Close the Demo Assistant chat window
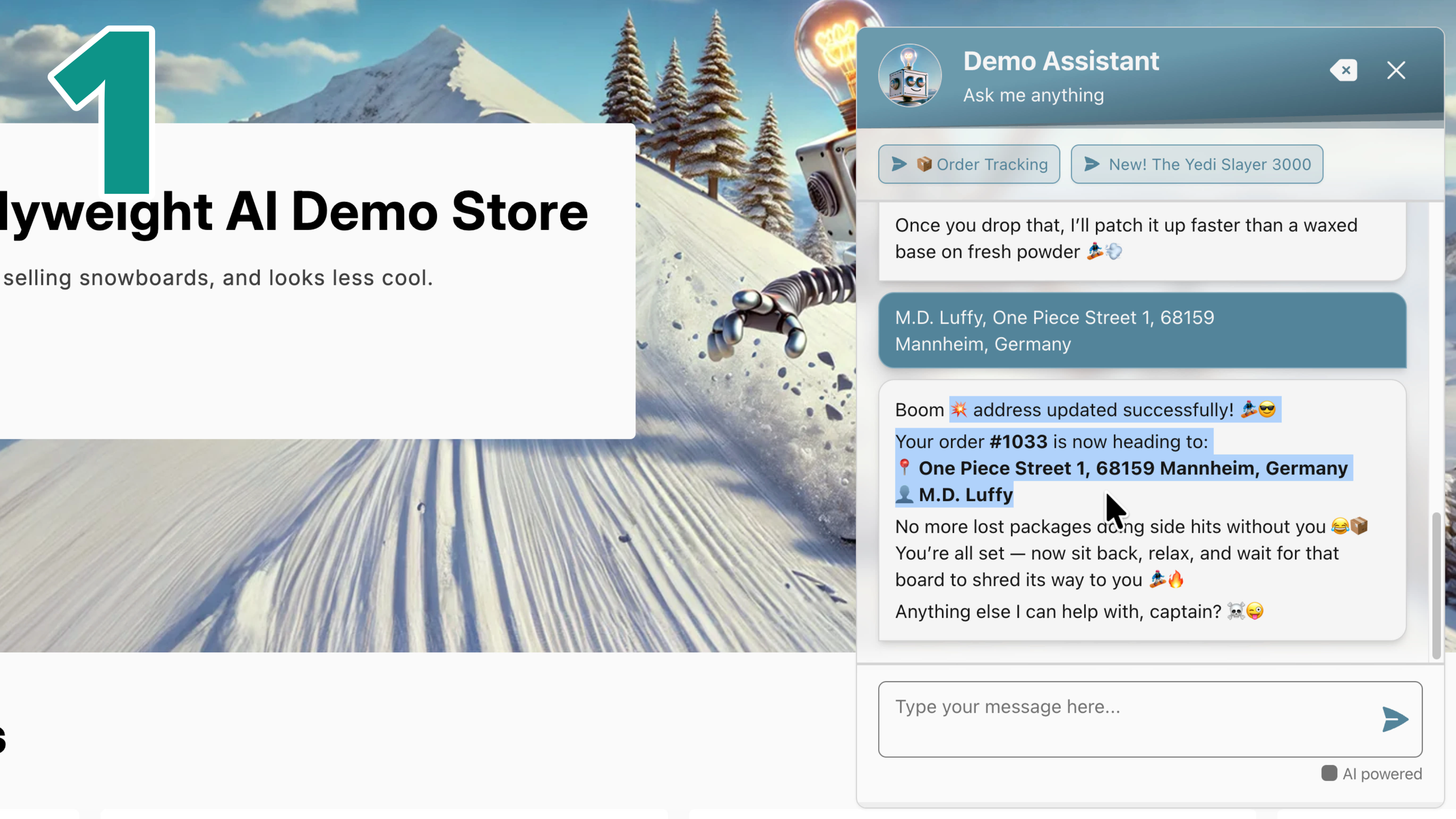This screenshot has width=1456, height=819. 1395,71
